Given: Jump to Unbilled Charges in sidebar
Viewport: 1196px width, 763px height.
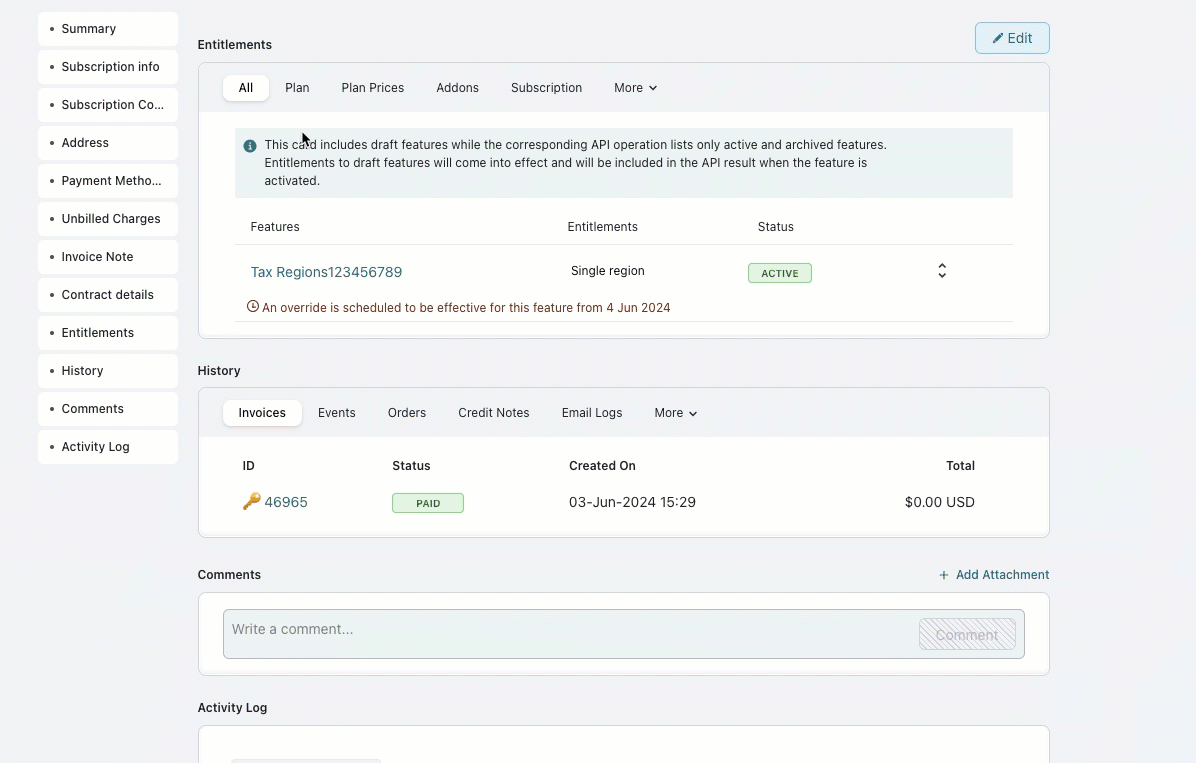Looking at the screenshot, I should pyautogui.click(x=108, y=219).
